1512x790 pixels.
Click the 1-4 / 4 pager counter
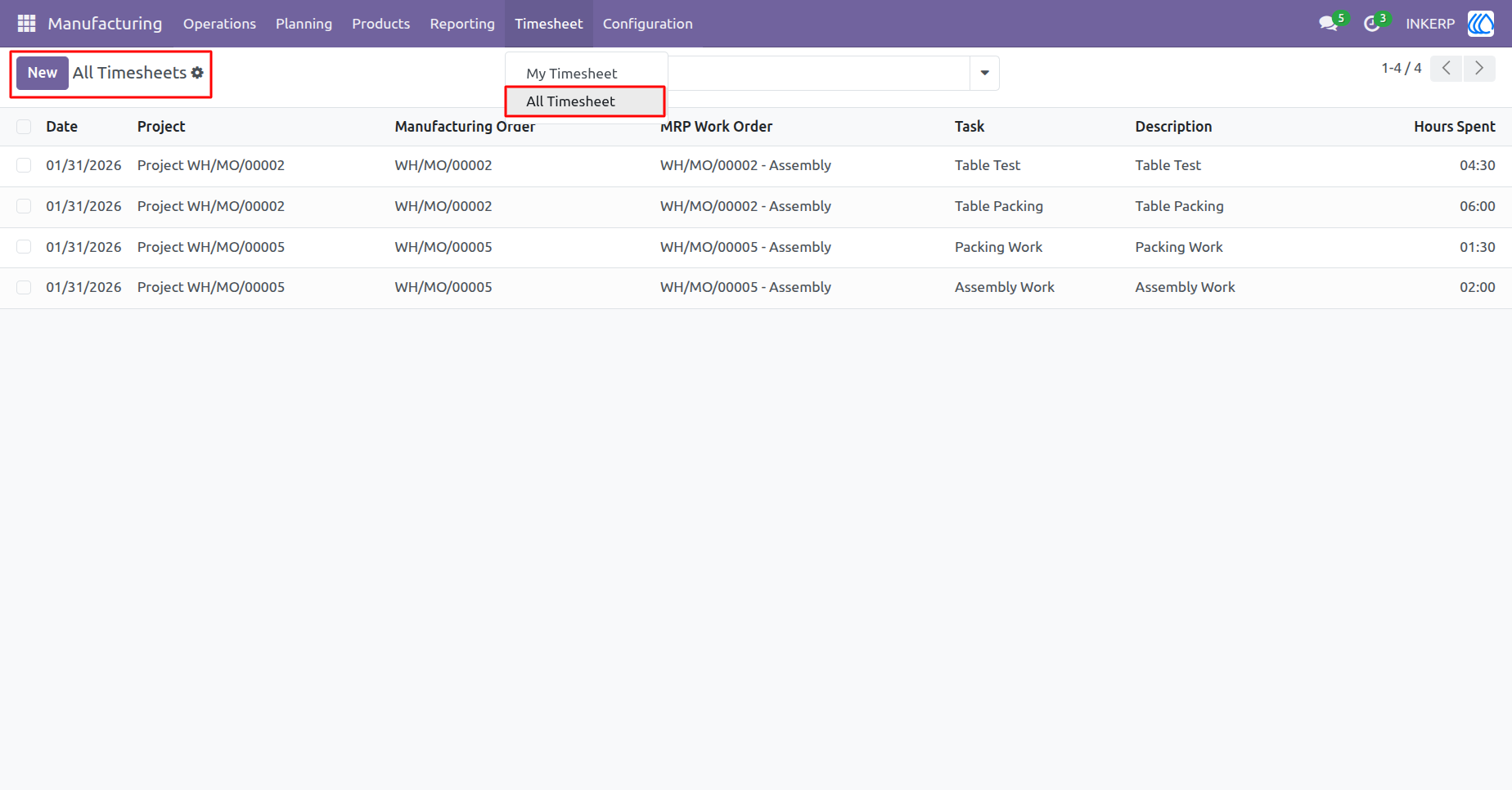click(x=1402, y=69)
